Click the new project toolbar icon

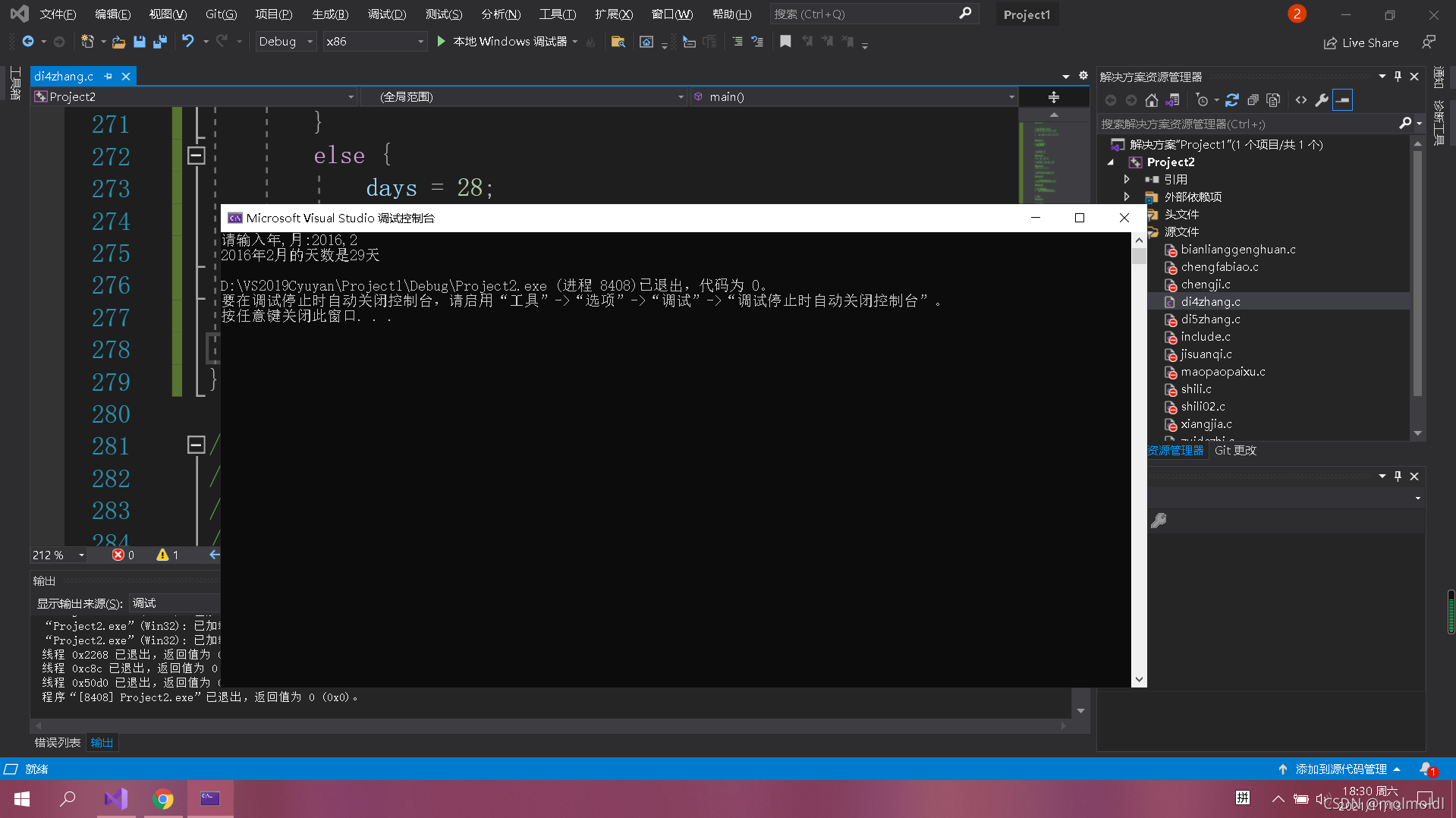[87, 42]
